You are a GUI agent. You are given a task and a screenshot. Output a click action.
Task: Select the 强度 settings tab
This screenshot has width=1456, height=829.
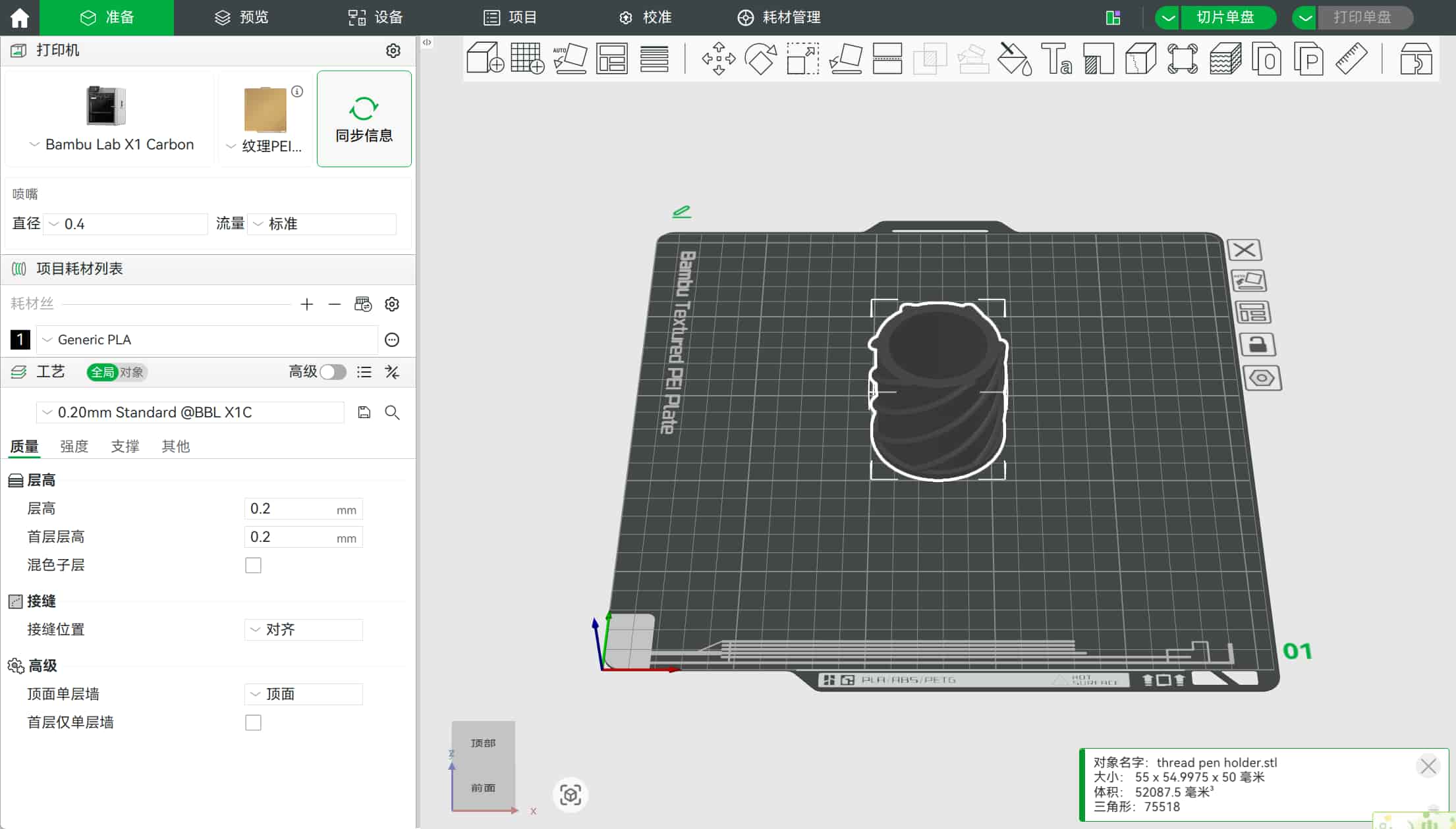tap(74, 446)
